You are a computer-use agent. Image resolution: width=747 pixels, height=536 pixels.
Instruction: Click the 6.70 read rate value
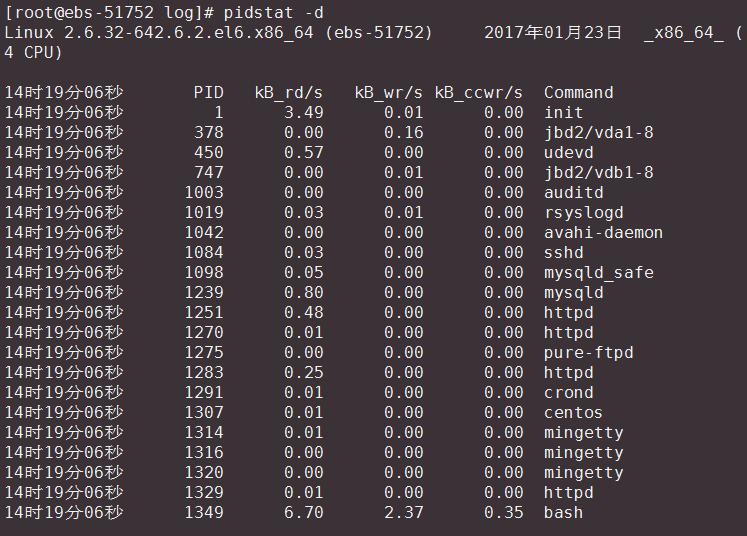[x=304, y=513]
